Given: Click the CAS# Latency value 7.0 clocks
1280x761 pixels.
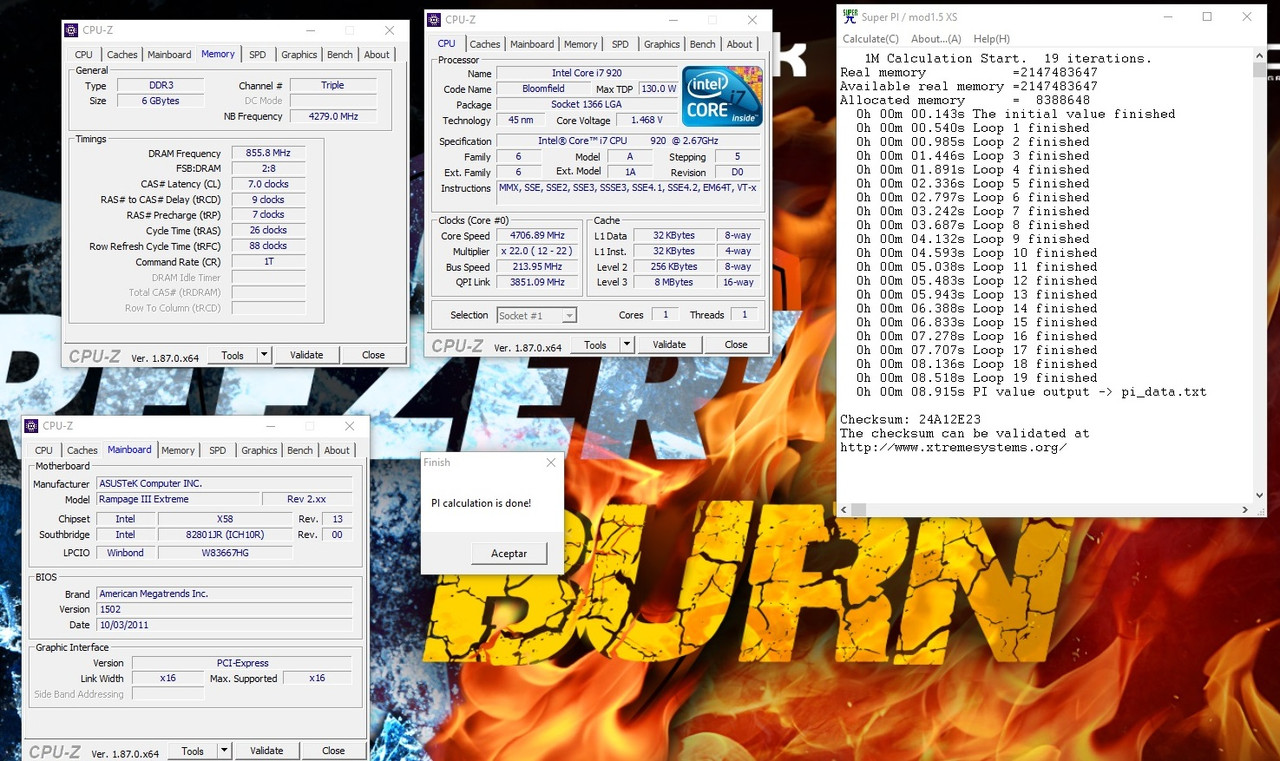Looking at the screenshot, I should (268, 184).
